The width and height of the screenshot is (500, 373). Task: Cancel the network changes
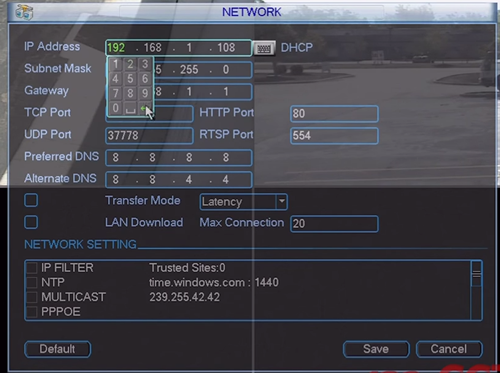tap(449, 349)
